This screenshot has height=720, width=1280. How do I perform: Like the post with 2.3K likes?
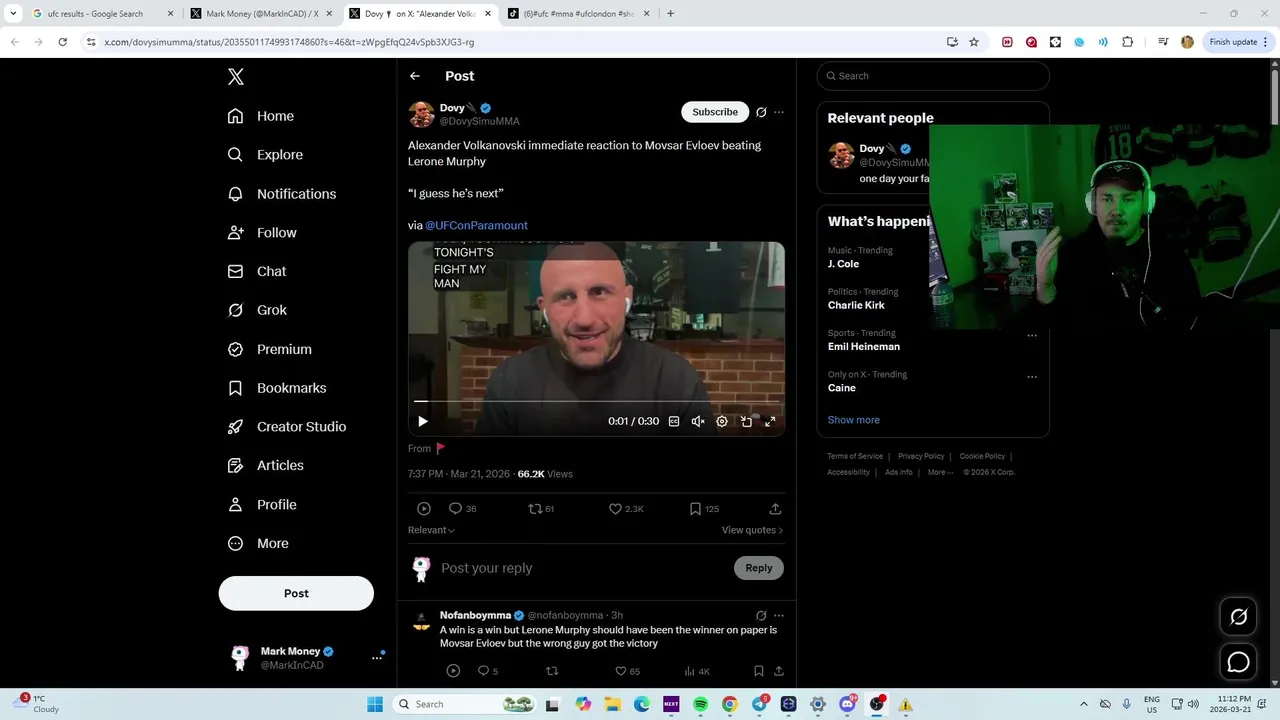[626, 509]
